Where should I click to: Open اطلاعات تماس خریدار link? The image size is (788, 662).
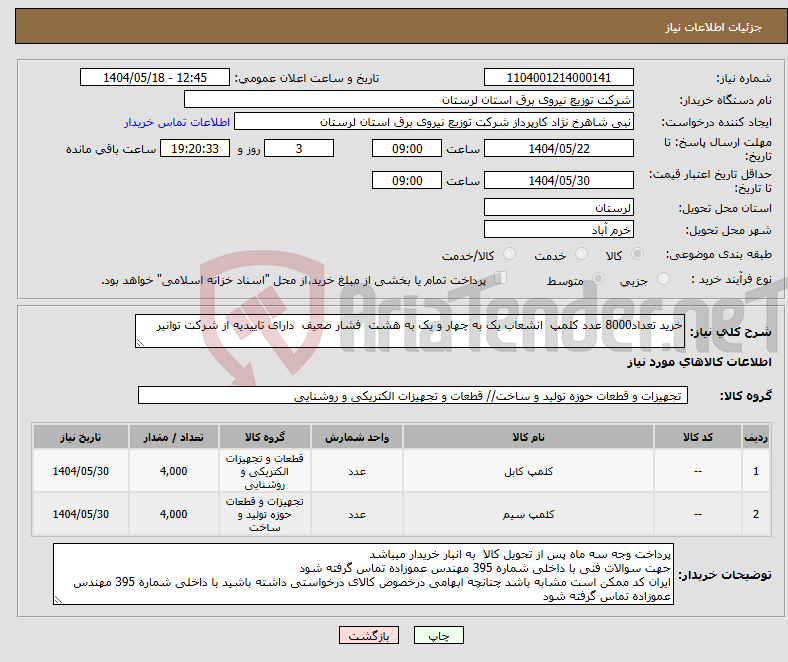177,122
